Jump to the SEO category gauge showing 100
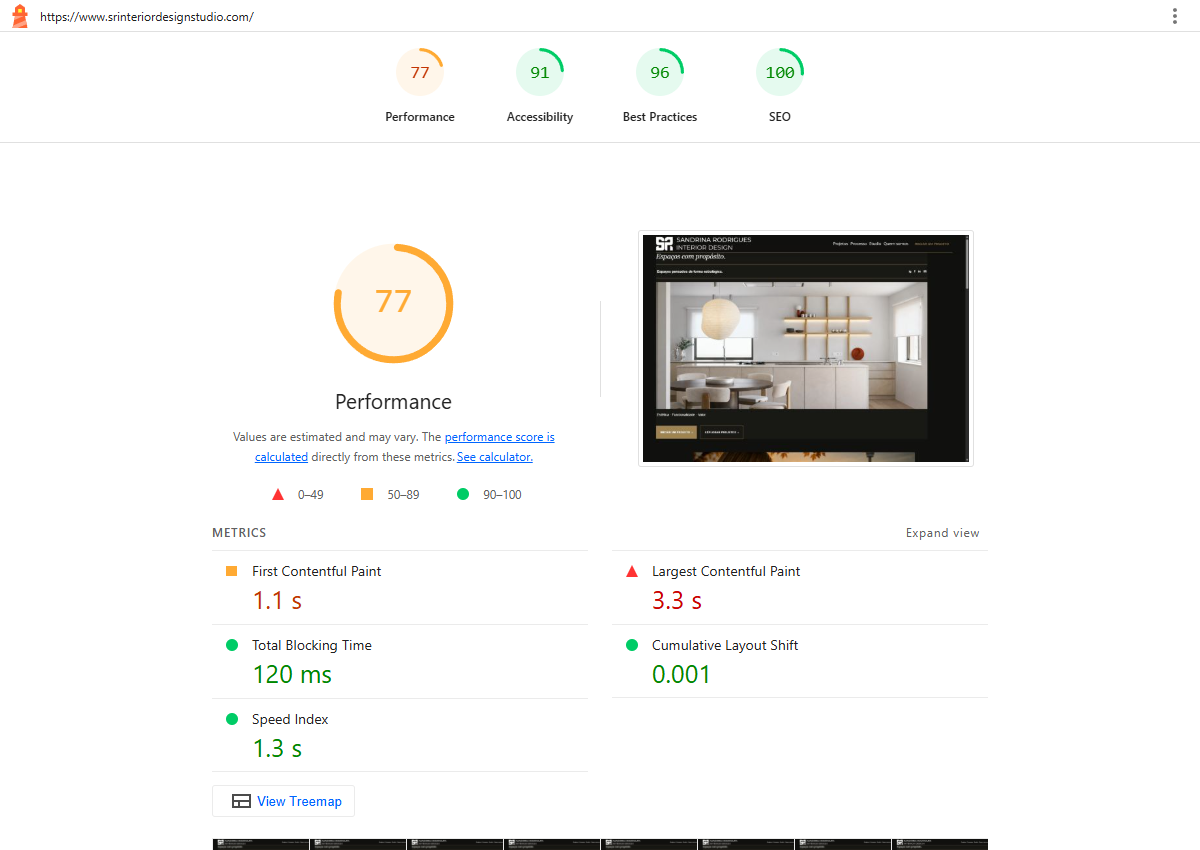 (780, 86)
